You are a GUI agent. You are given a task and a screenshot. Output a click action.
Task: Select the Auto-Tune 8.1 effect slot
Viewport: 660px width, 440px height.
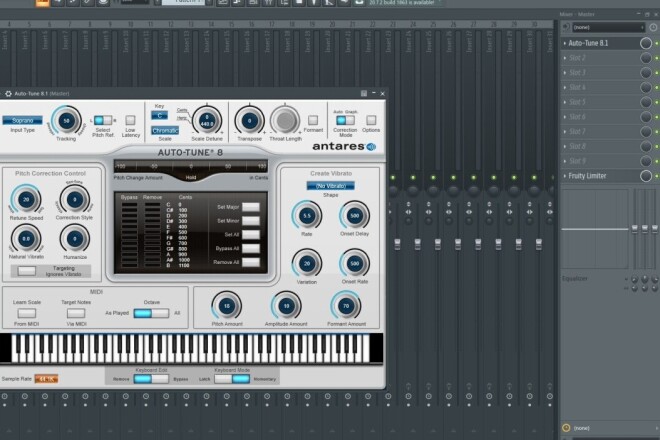(600, 43)
